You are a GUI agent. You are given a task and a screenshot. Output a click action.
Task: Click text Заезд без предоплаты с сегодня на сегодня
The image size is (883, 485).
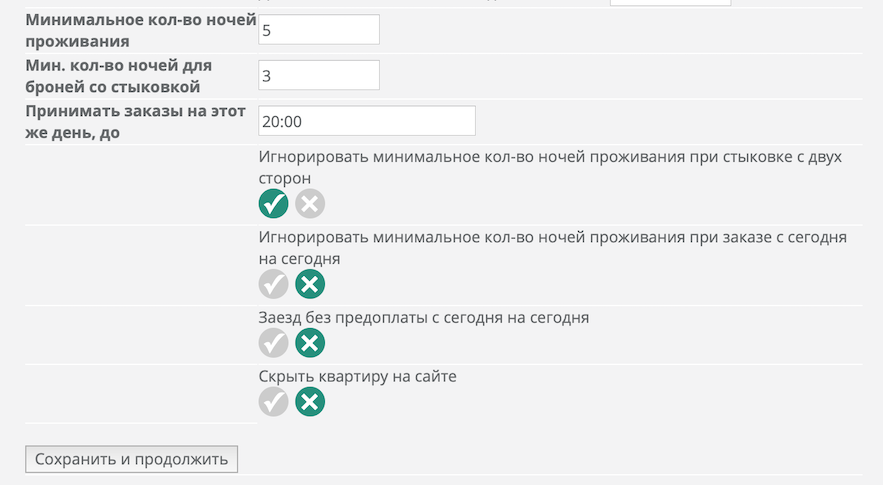[x=423, y=318]
